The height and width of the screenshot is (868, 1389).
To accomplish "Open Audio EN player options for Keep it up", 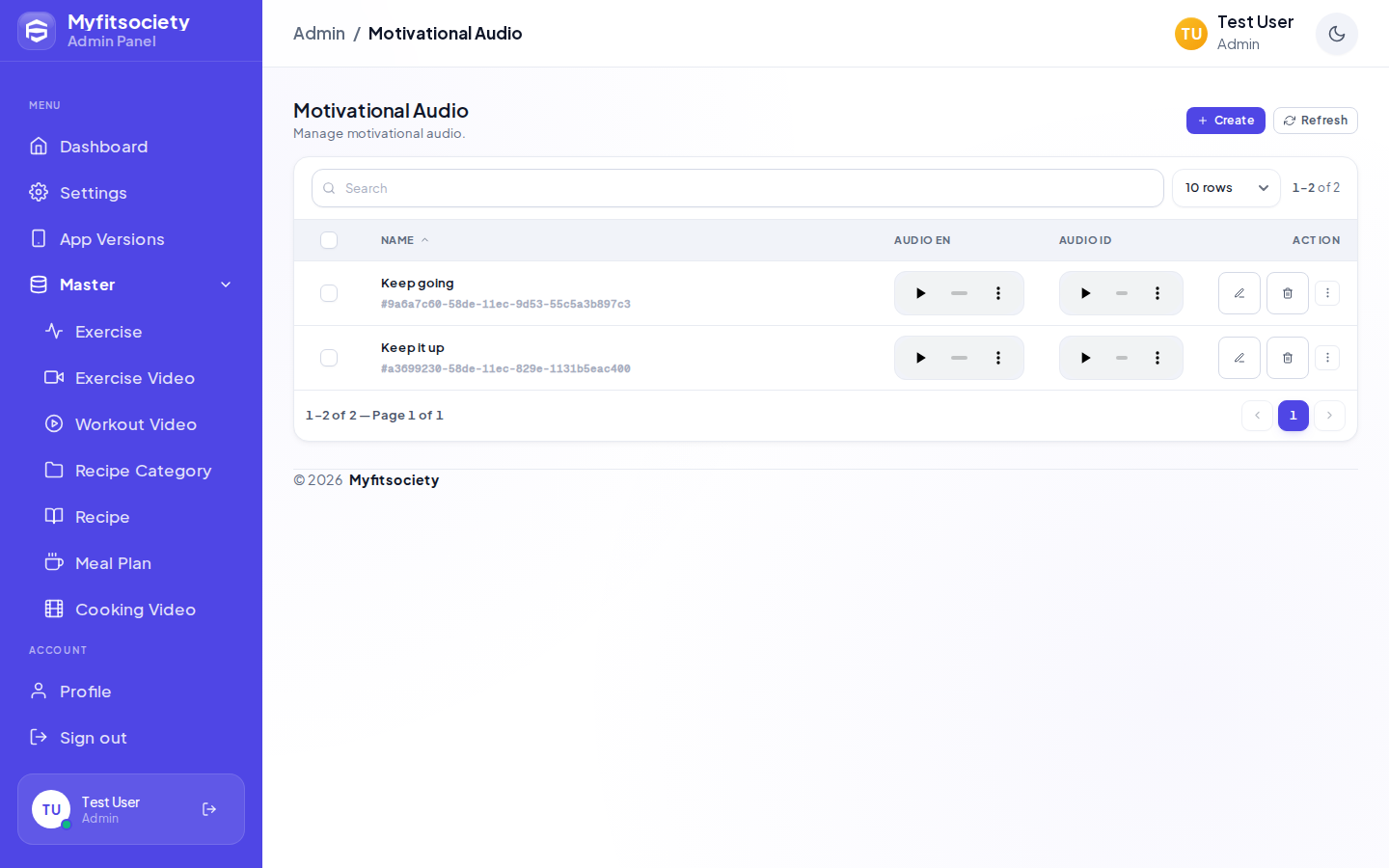I will click(x=998, y=358).
